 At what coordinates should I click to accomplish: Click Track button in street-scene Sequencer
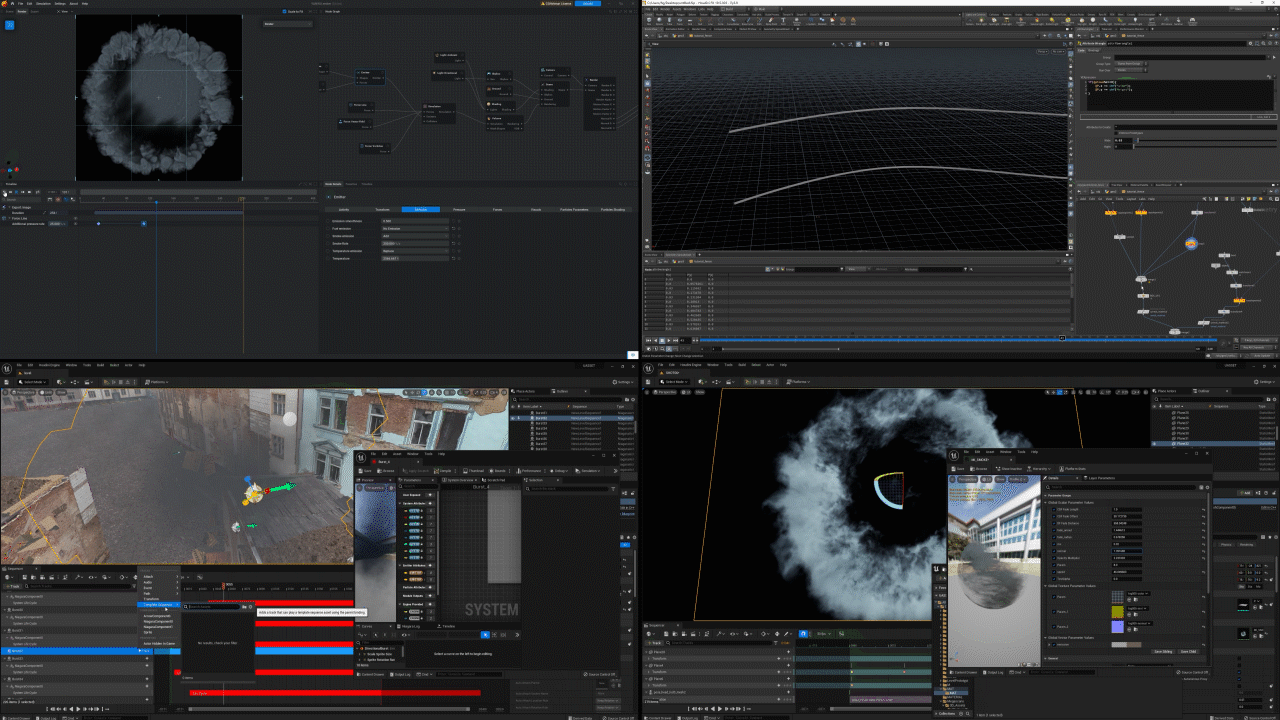pos(15,587)
